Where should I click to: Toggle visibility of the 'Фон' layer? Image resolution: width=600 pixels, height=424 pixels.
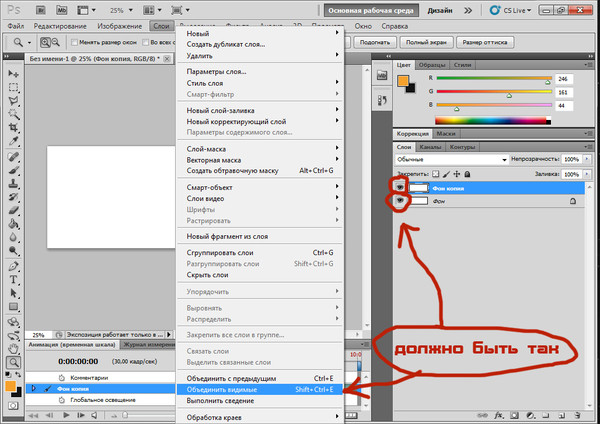(x=400, y=201)
